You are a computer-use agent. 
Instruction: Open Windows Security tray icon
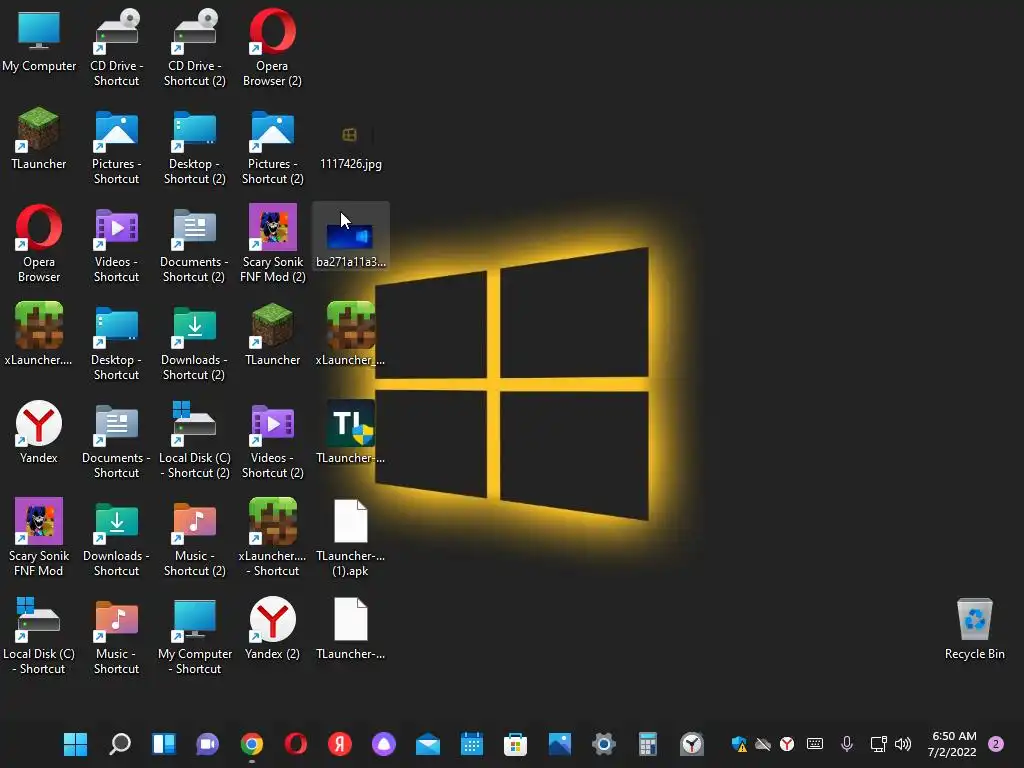pyautogui.click(x=739, y=744)
